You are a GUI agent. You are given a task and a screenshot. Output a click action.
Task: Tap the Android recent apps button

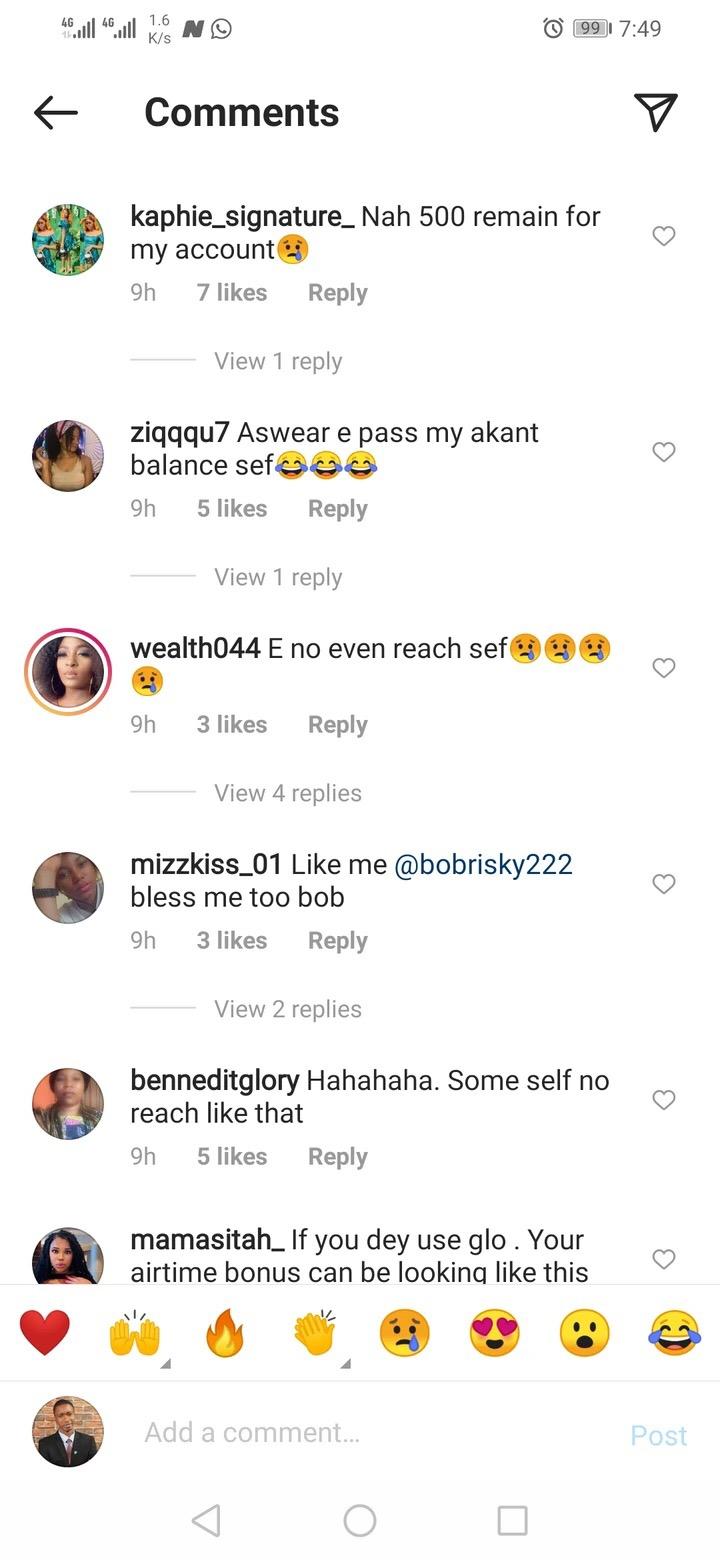(x=512, y=1520)
